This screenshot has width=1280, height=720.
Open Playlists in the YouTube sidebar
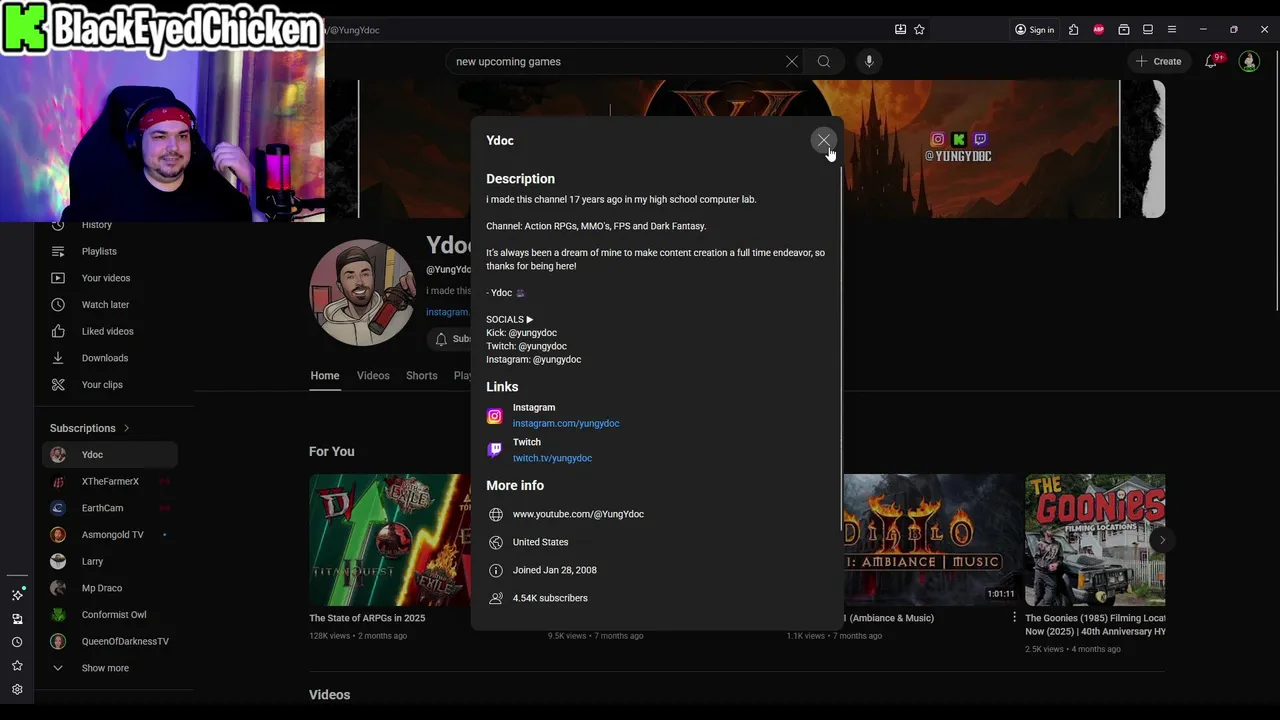tap(110, 251)
